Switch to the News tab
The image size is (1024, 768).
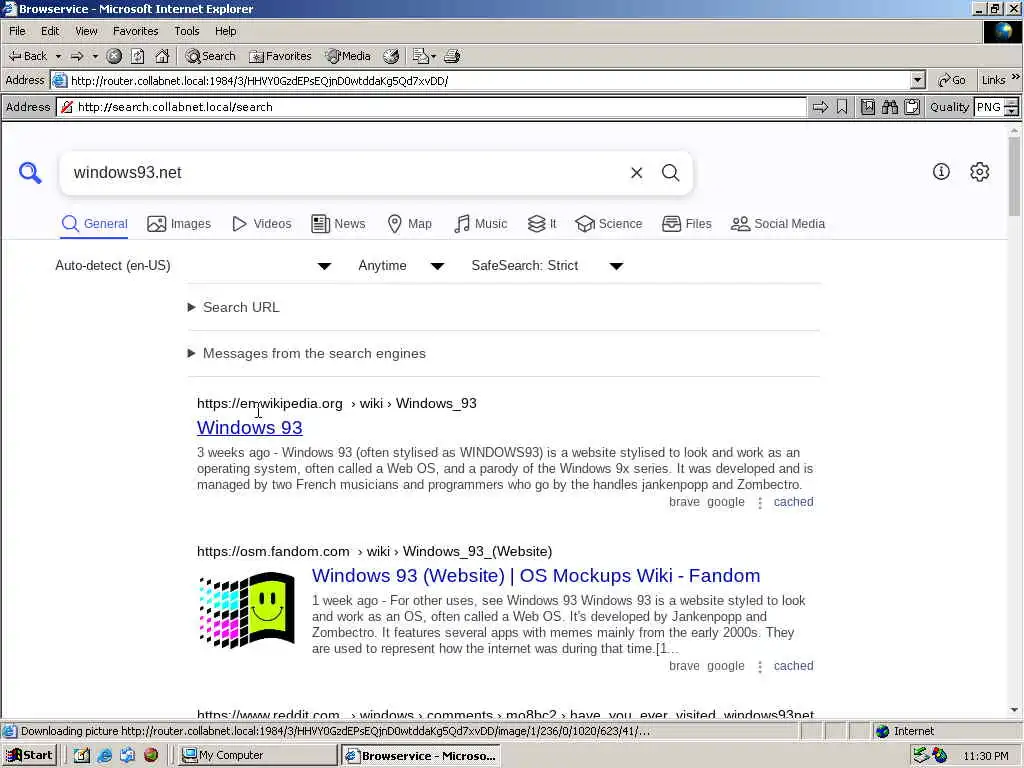(x=338, y=224)
